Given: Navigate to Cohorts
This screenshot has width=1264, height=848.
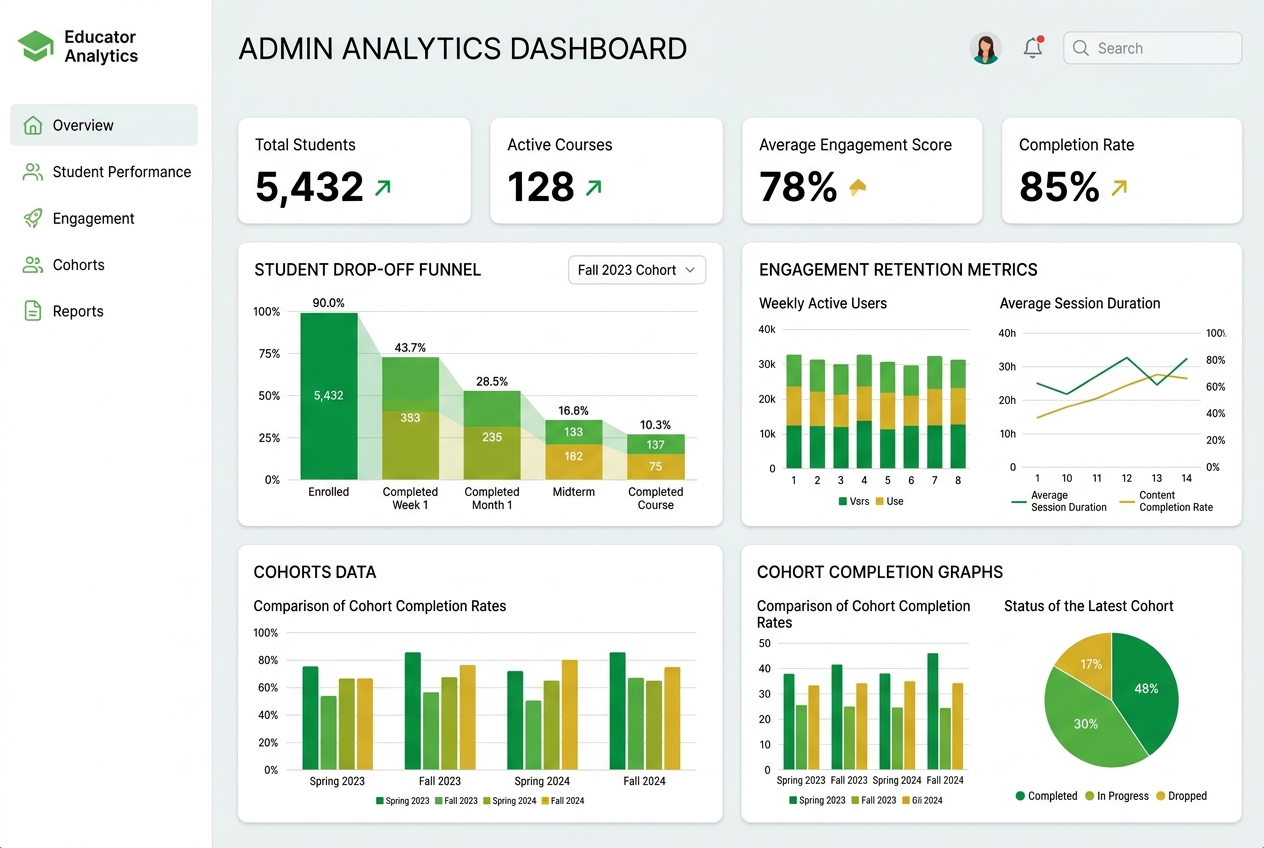Looking at the screenshot, I should tap(104, 265).
